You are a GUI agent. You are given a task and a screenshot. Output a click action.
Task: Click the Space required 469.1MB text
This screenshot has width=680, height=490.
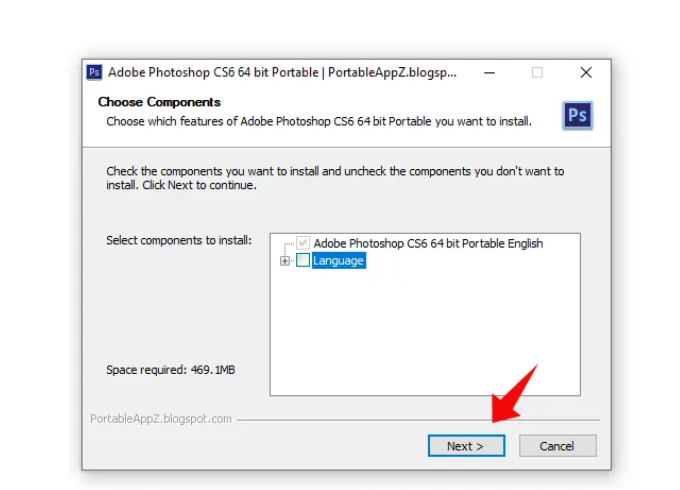coord(171,370)
